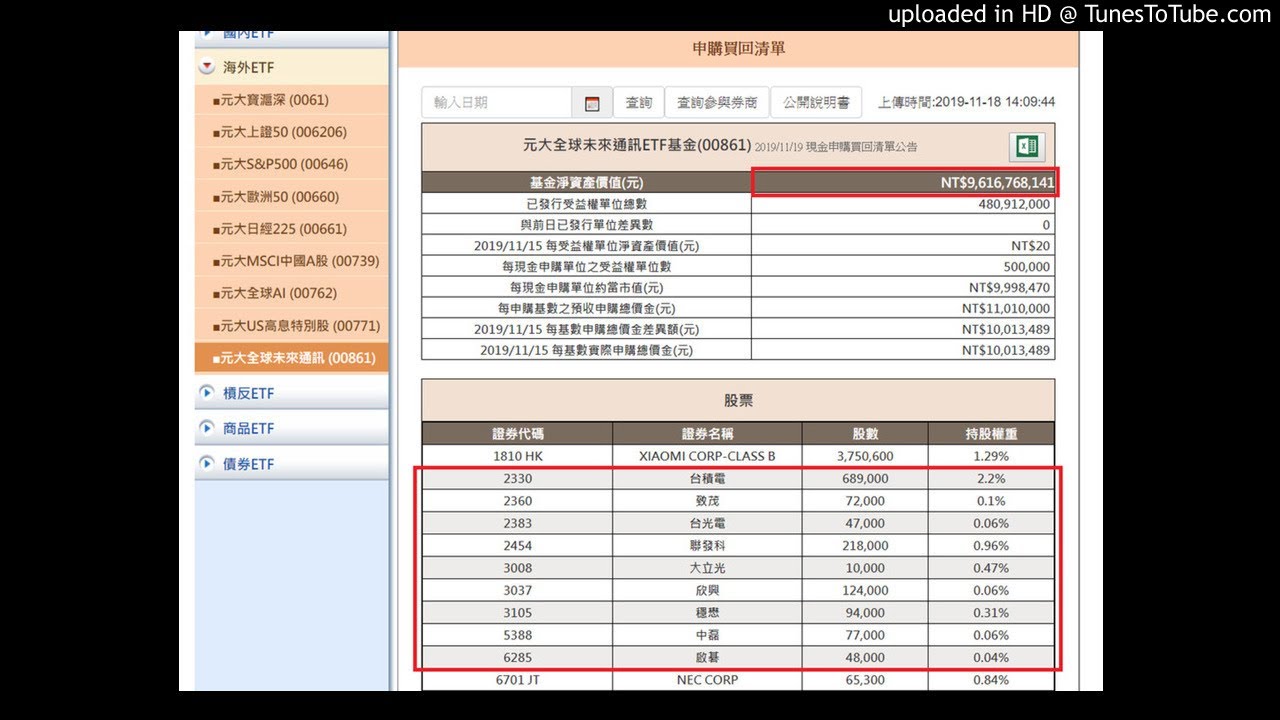
Task: Click the 2.2% weight cell
Action: (991, 479)
